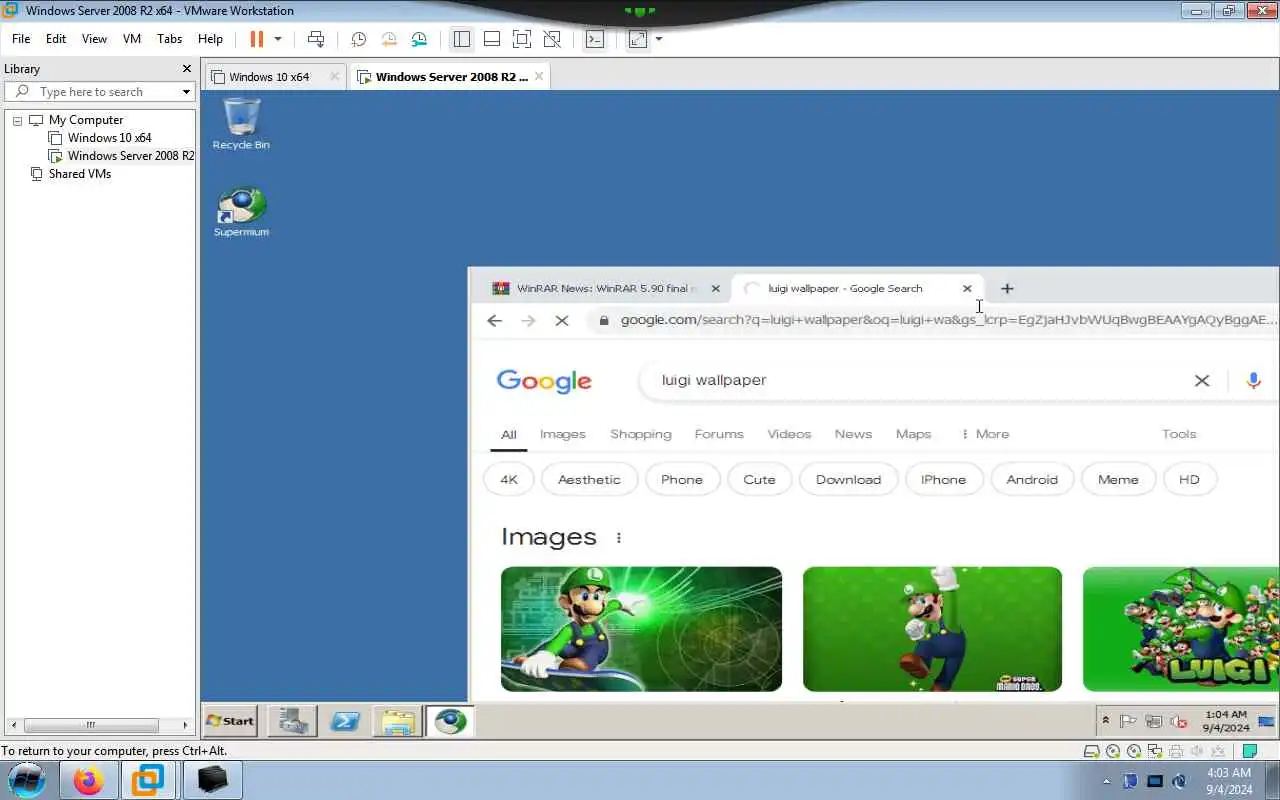Open the Help menu
Screen dimensions: 1280x800
click(210, 39)
